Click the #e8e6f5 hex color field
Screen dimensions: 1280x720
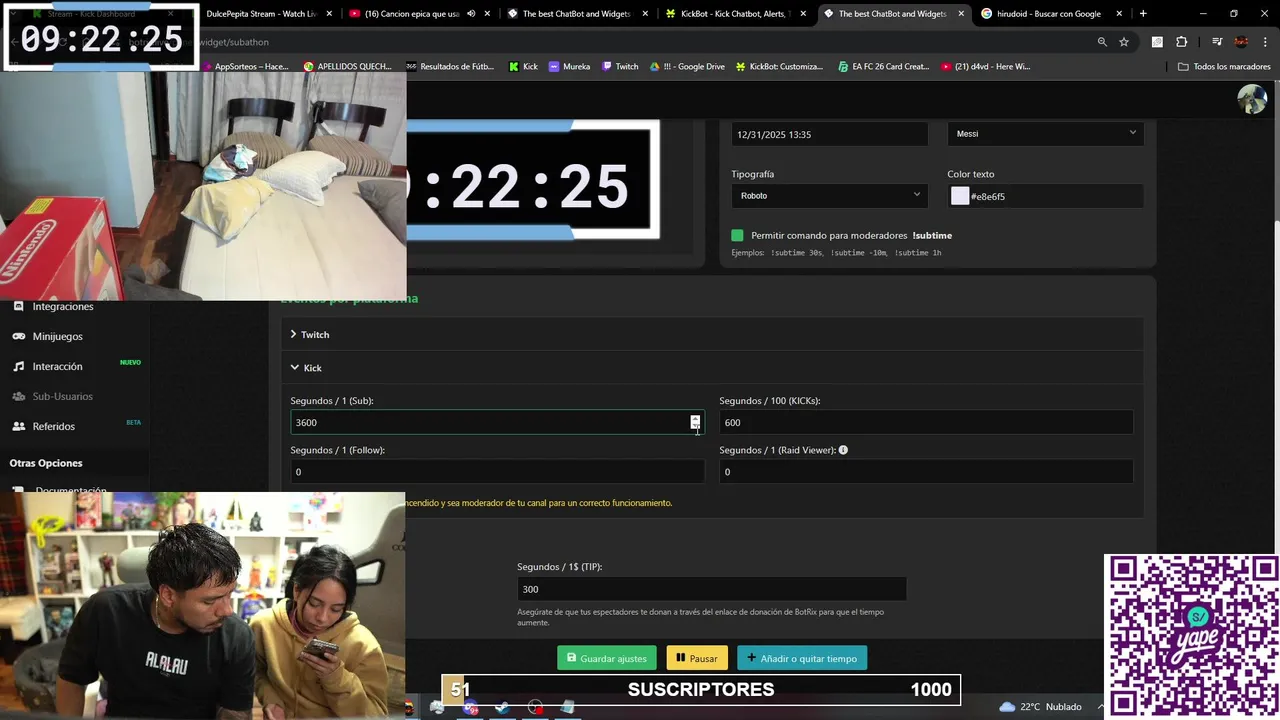click(x=1045, y=196)
